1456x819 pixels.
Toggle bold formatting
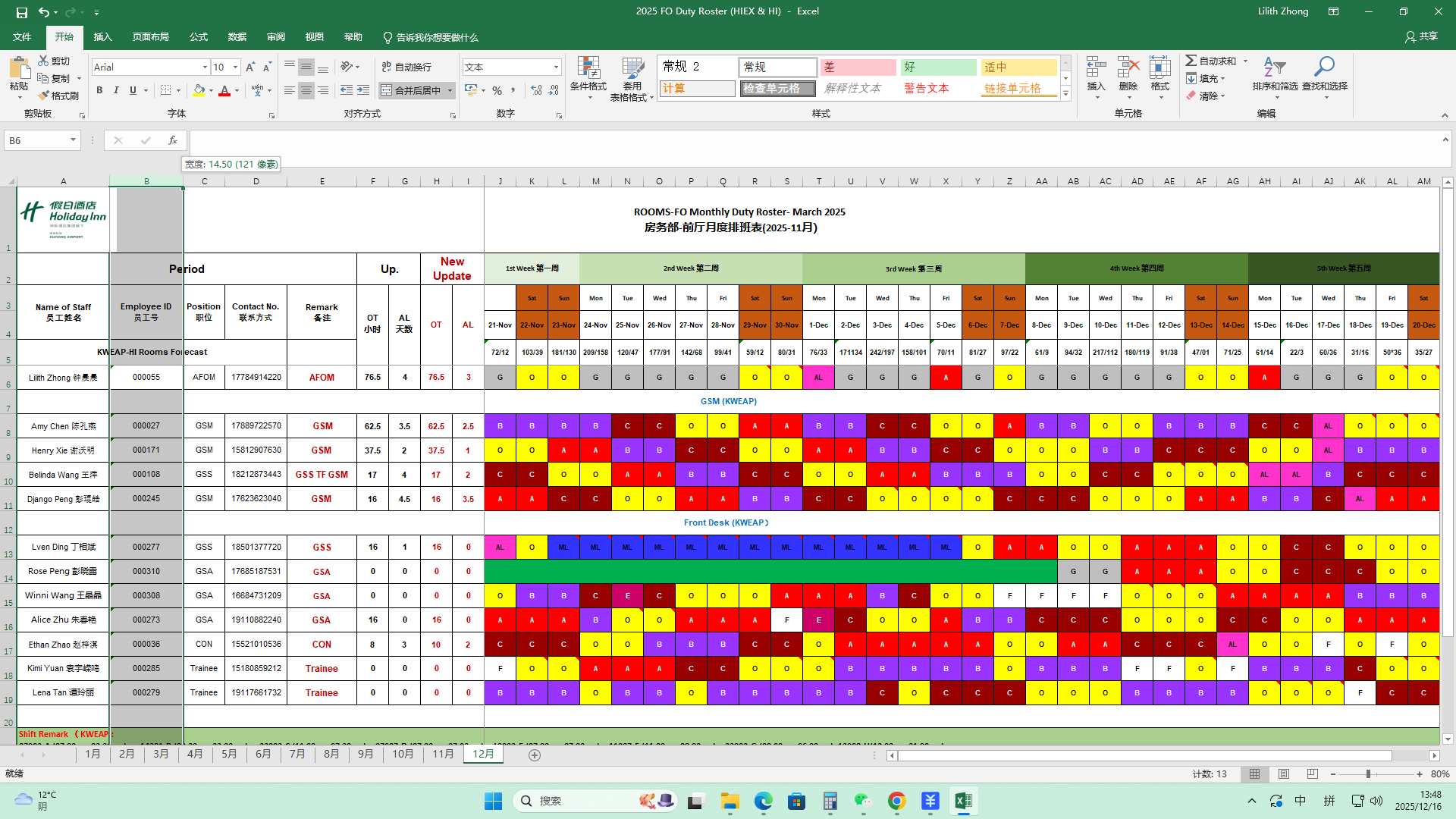(x=99, y=90)
